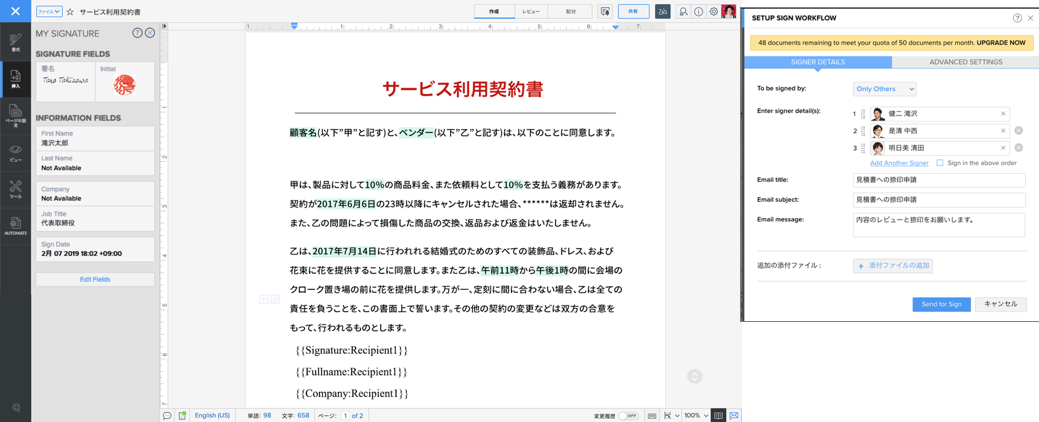This screenshot has height=422, width=1039.
Task: Open document settings gear icon
Action: [x=713, y=12]
